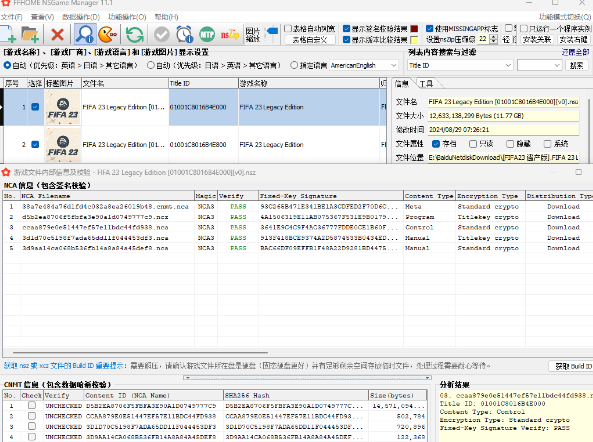Click the green MTP icon
This screenshot has height=442, width=593.
207,34
